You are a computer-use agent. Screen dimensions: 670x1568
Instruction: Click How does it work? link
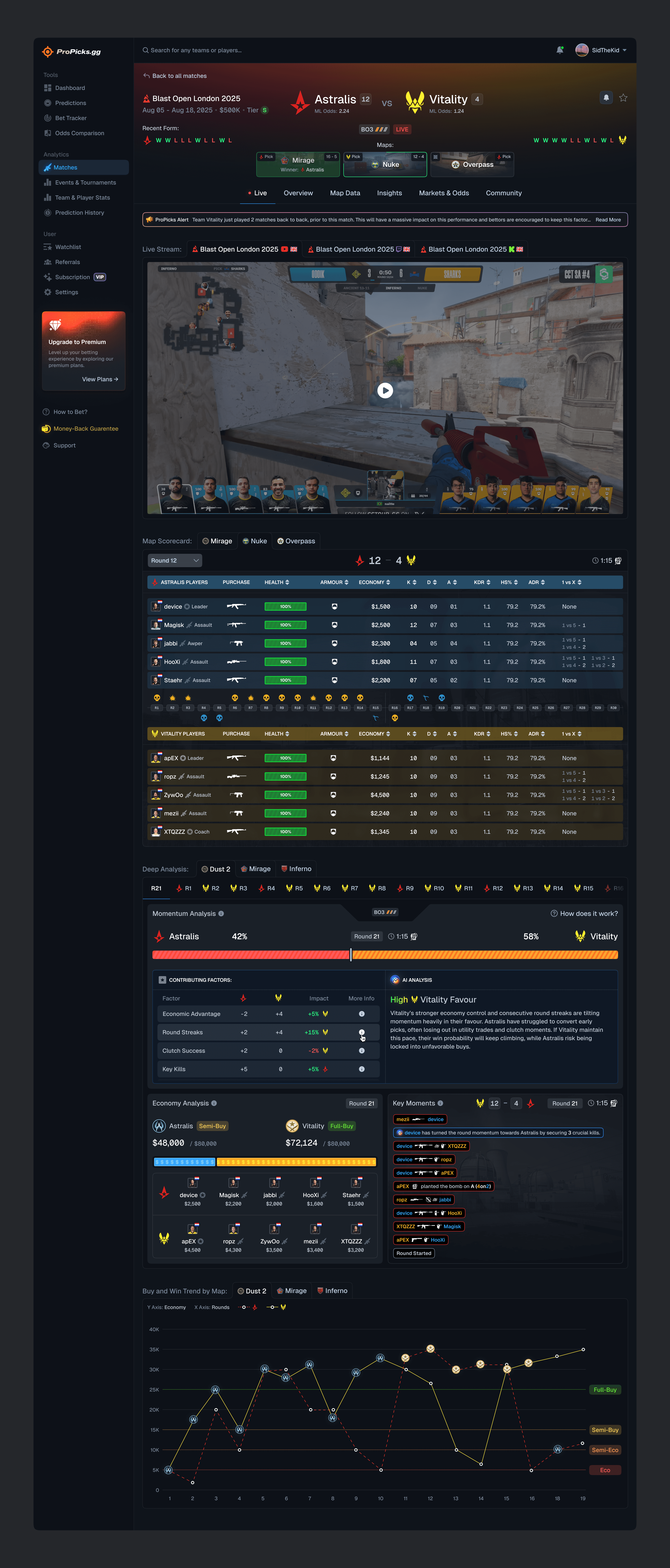pos(584,914)
